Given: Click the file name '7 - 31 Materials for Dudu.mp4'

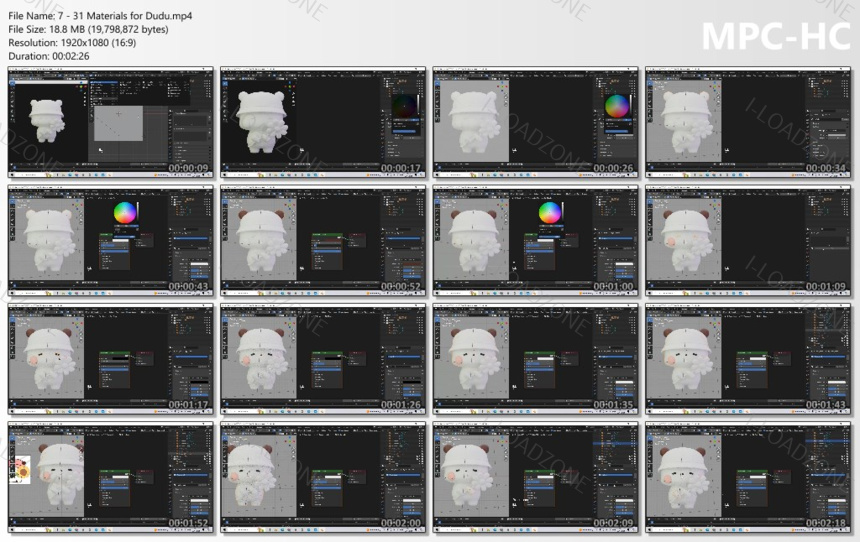Looking at the screenshot, I should pyautogui.click(x=77, y=16).
